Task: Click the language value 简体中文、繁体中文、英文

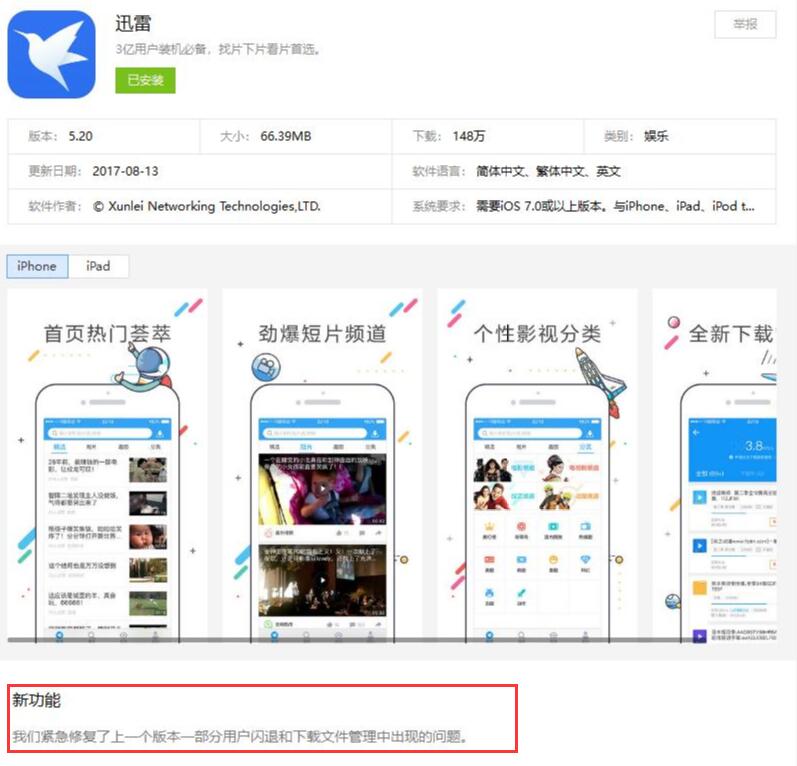Action: [x=548, y=171]
